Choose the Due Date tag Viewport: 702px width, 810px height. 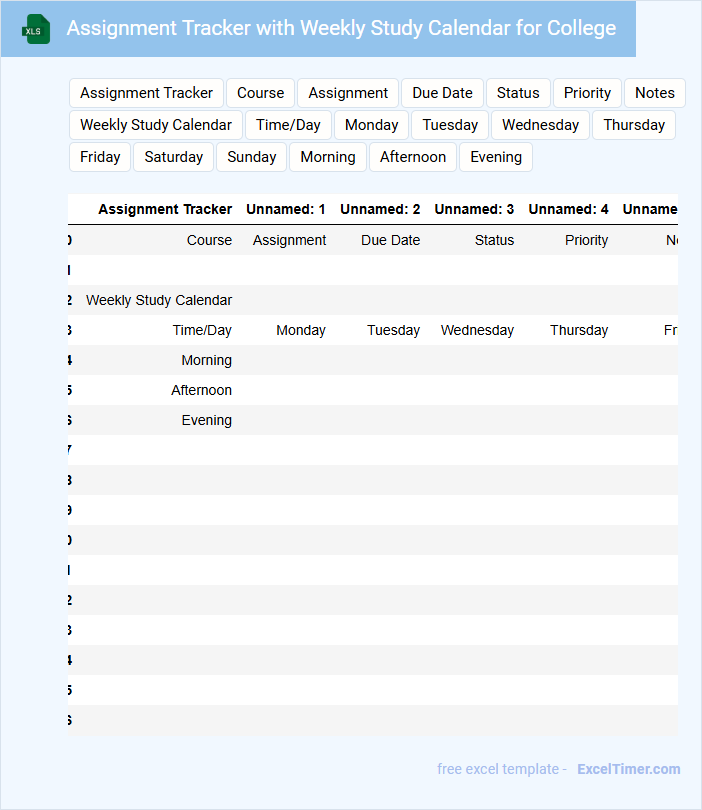(x=442, y=93)
